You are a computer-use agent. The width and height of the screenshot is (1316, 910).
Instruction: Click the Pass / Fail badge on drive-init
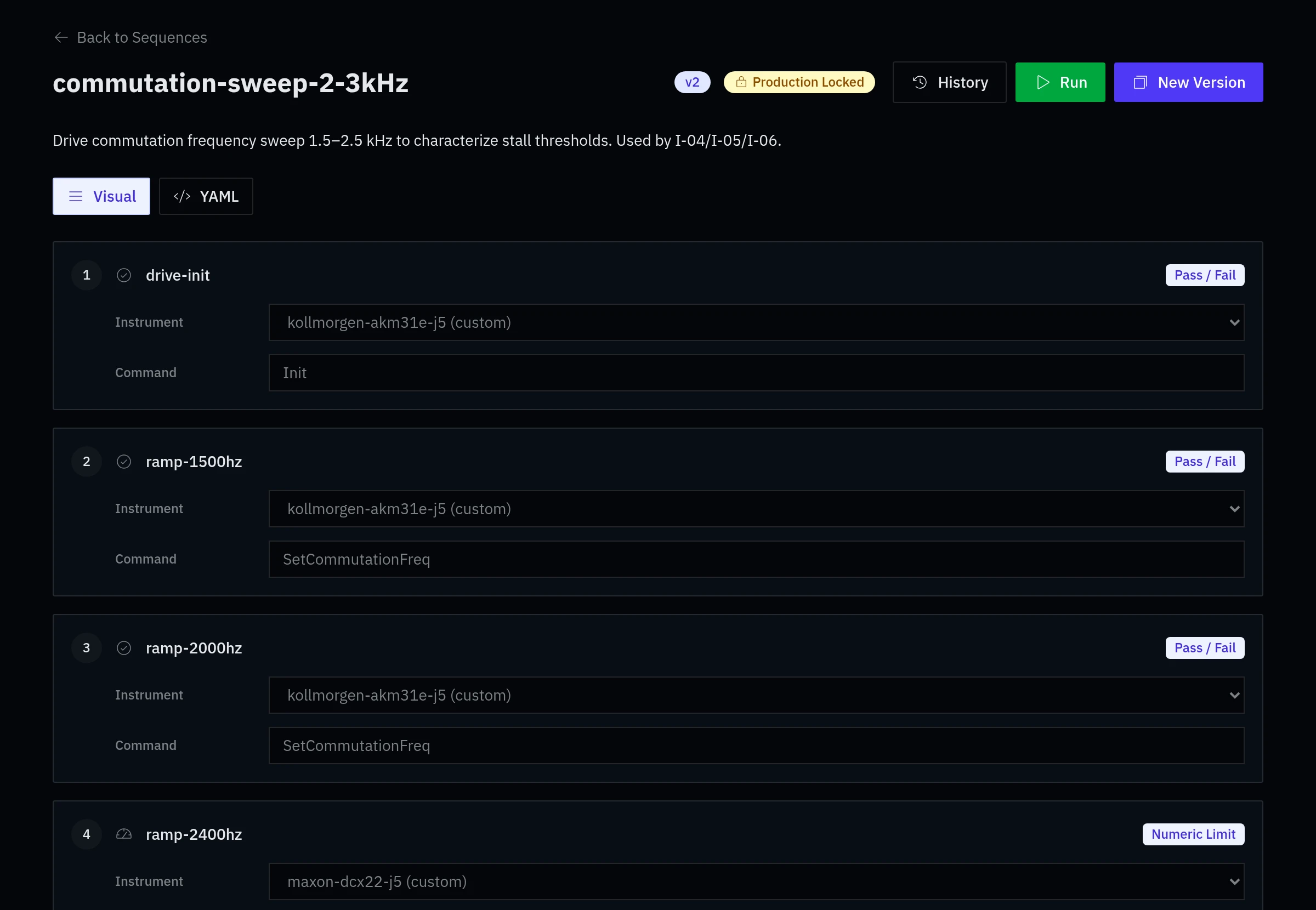click(x=1205, y=275)
